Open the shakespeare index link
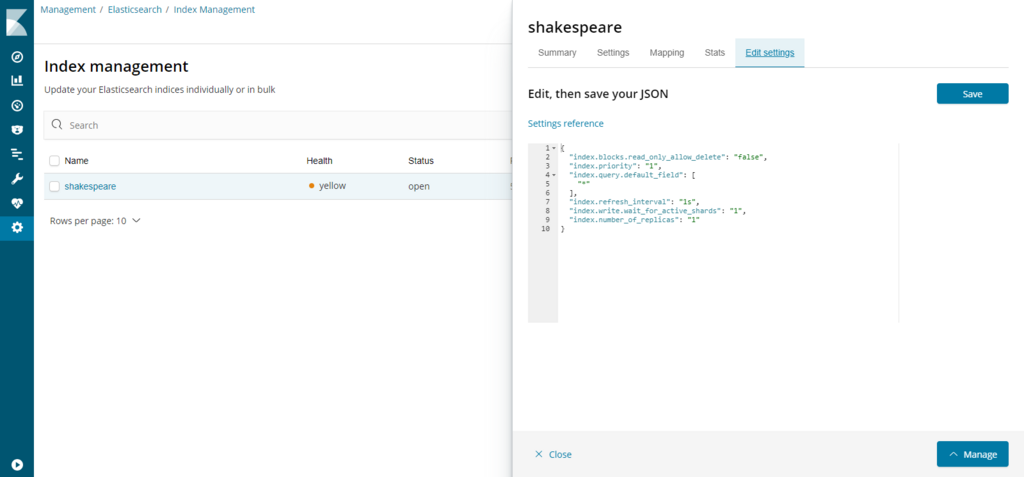 tap(90, 186)
